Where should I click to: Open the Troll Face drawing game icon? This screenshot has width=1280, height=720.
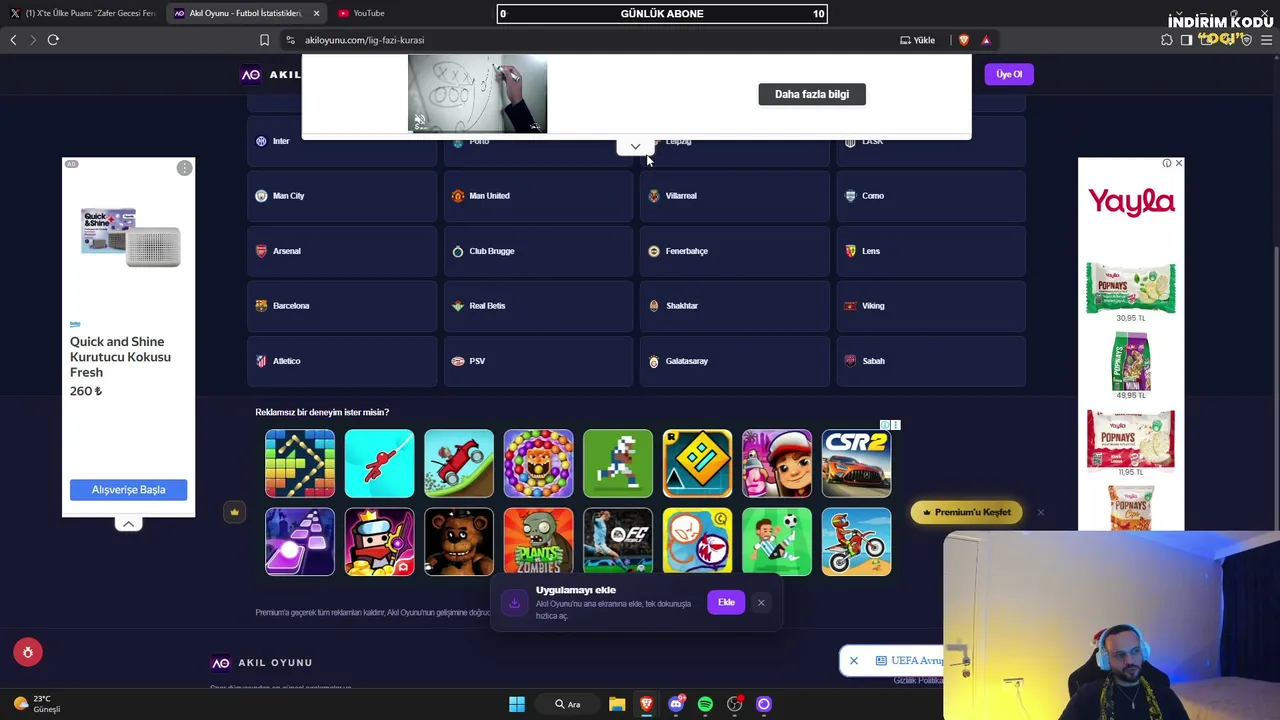(697, 542)
